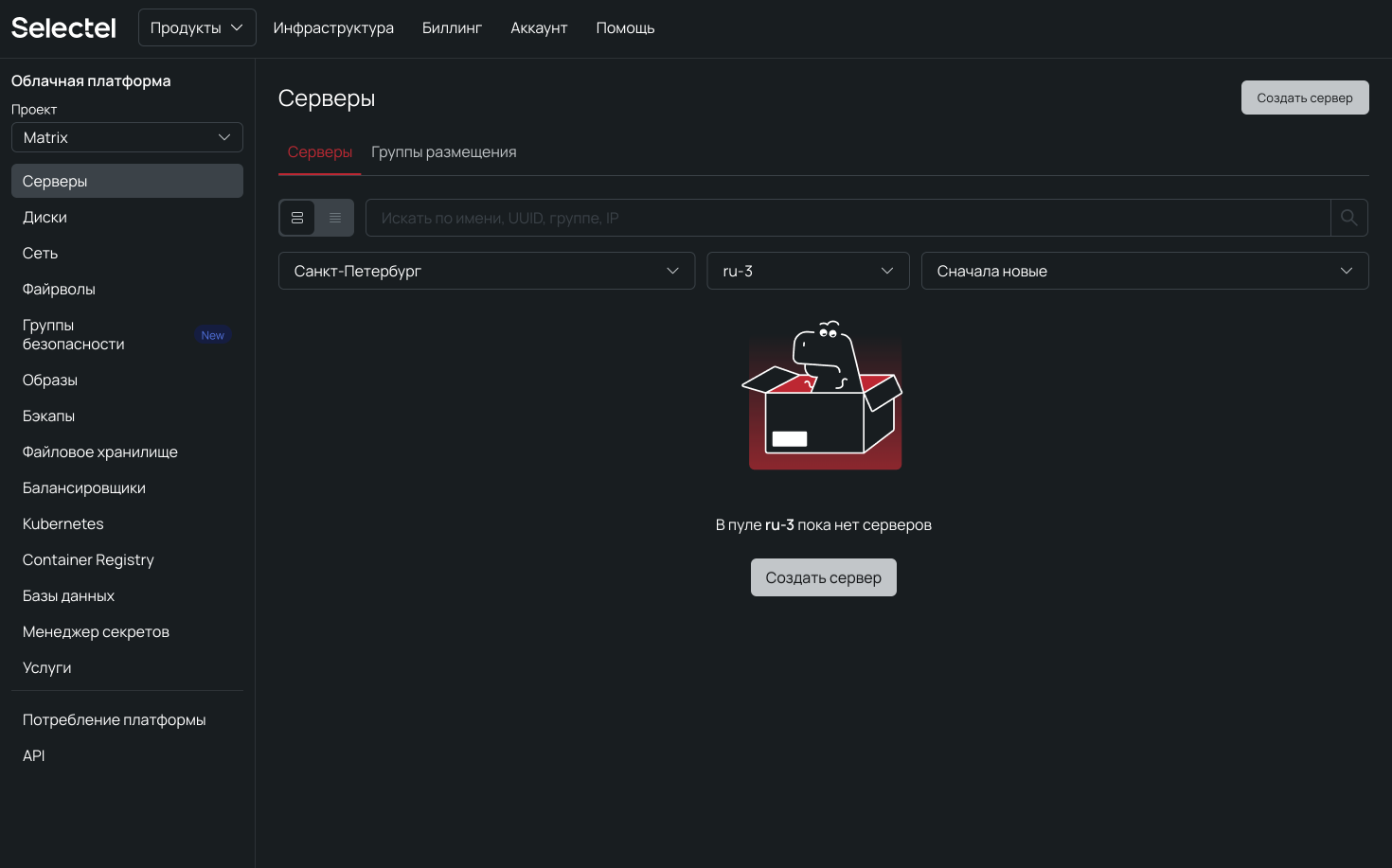This screenshot has width=1392, height=868.
Task: Open Потребление платформы
Action: pos(127,719)
